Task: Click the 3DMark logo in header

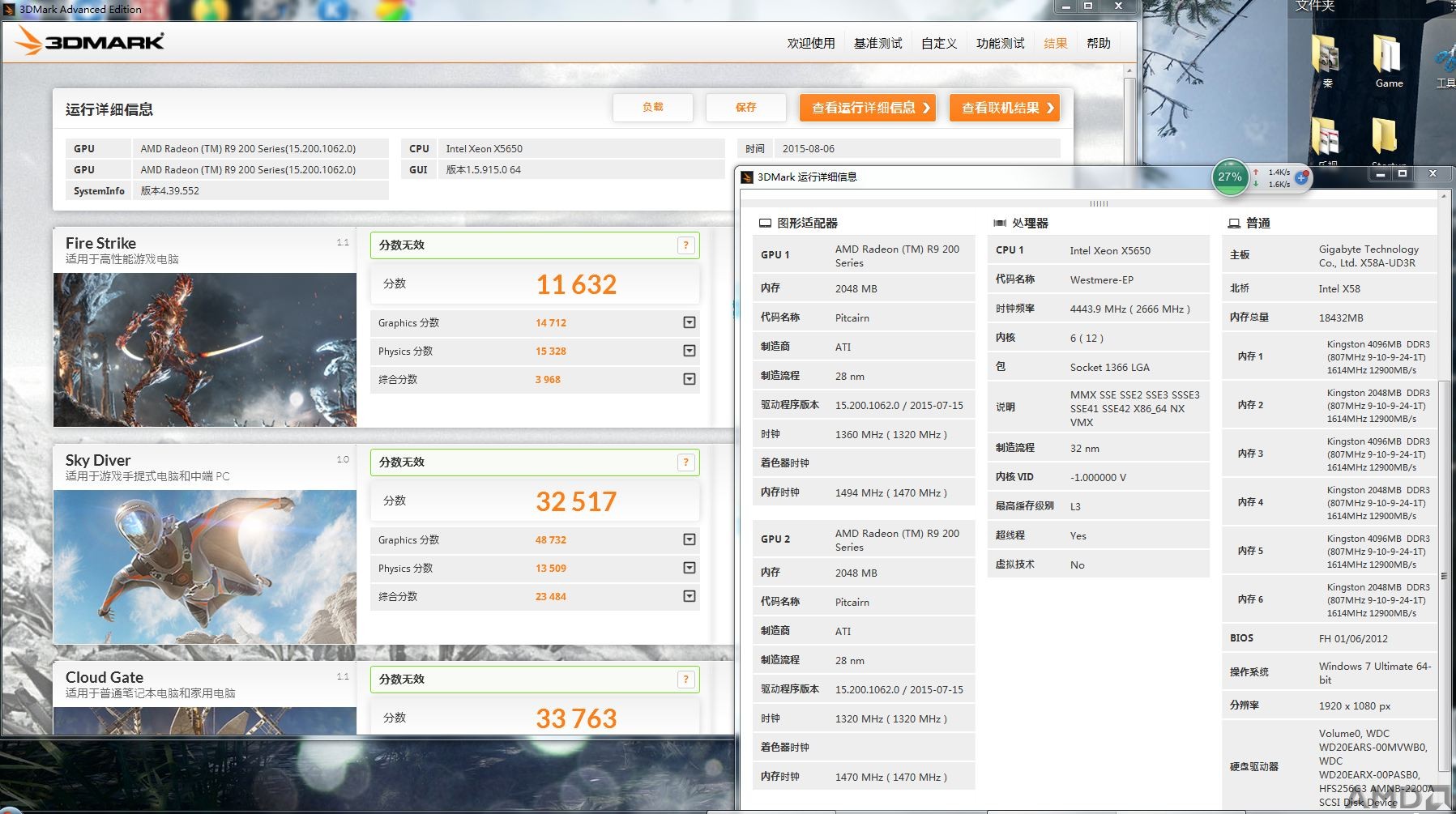Action: (90, 41)
